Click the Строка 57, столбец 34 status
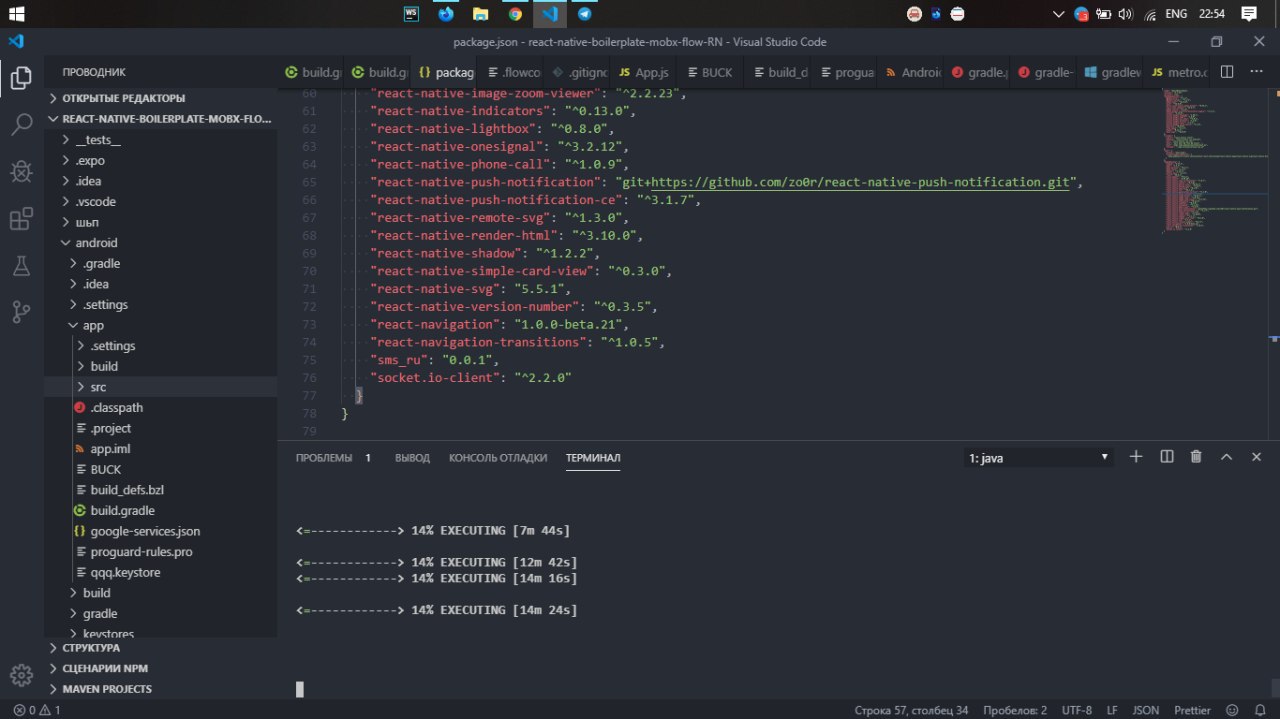The width and height of the screenshot is (1280, 719). point(911,710)
